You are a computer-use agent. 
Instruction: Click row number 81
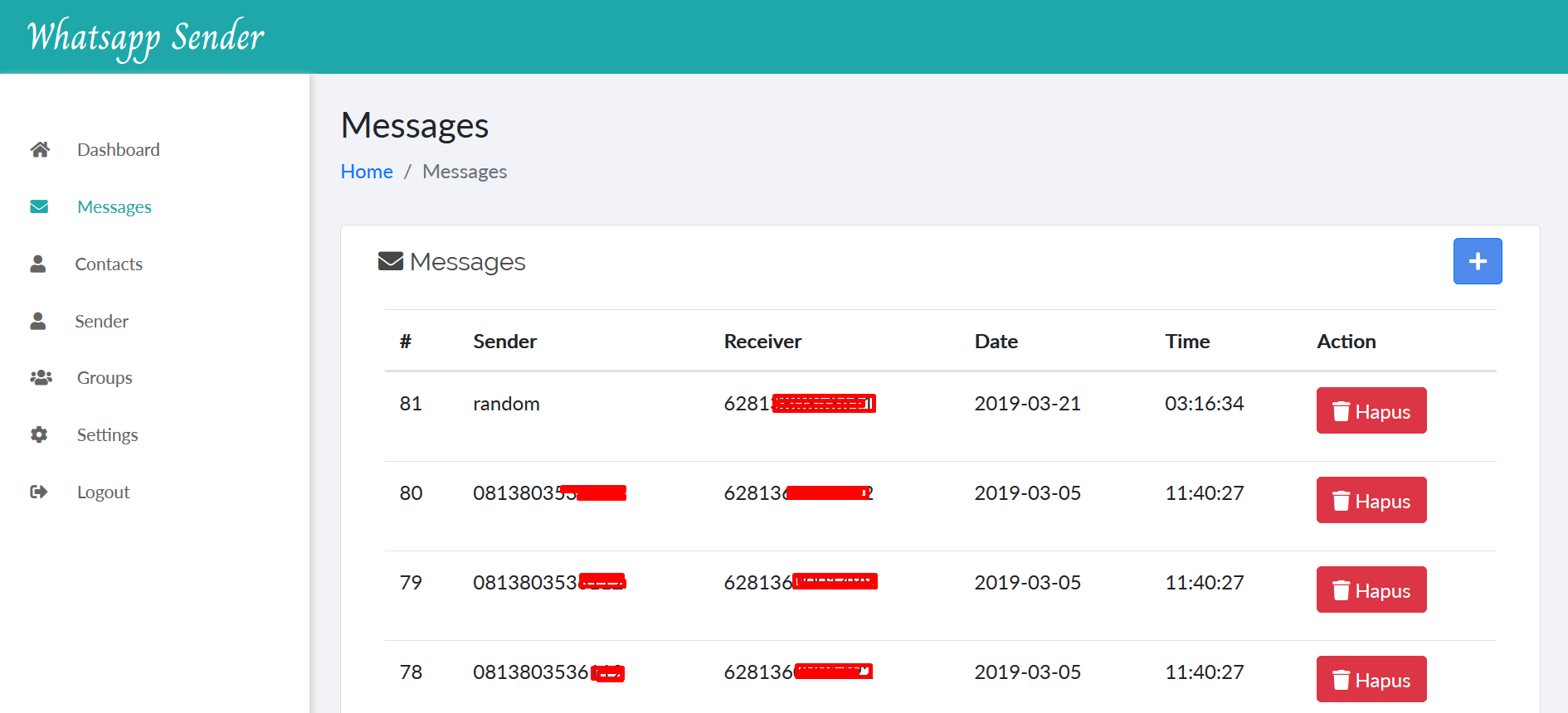tap(411, 404)
